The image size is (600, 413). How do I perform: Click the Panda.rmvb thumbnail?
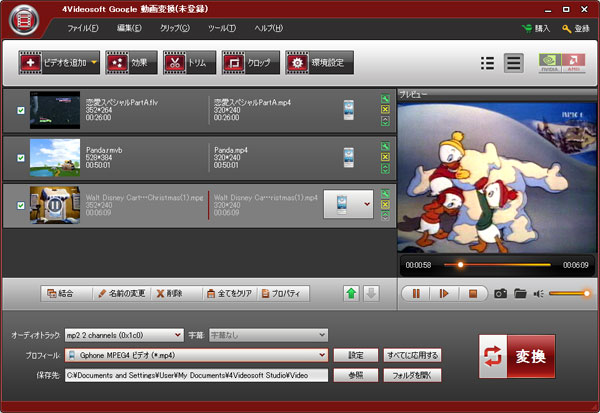coord(55,157)
